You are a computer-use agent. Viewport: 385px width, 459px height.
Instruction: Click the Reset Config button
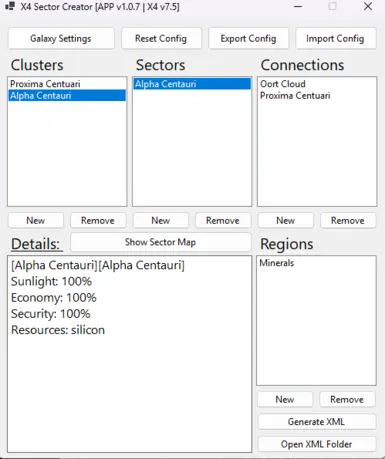coord(161,39)
